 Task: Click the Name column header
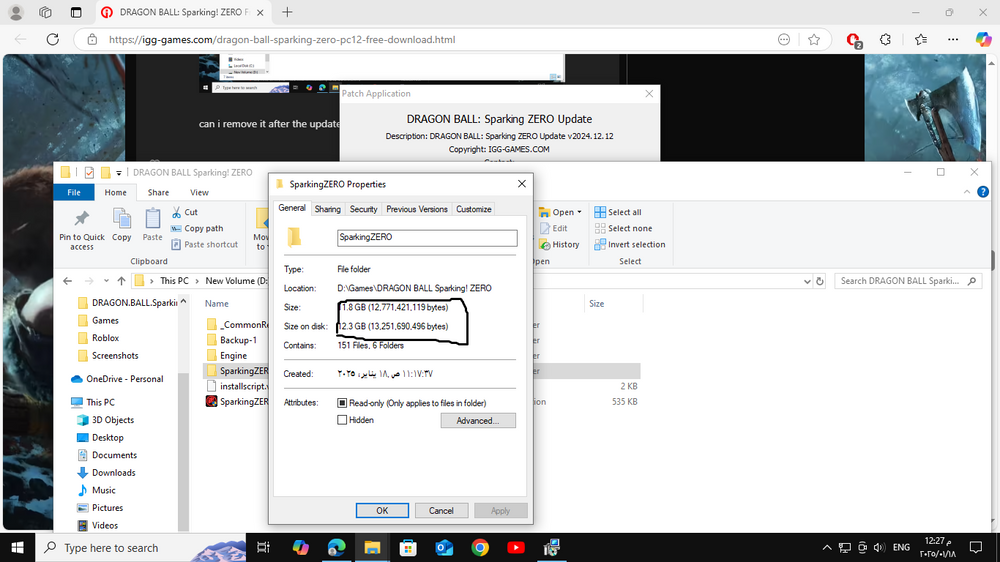tap(217, 304)
